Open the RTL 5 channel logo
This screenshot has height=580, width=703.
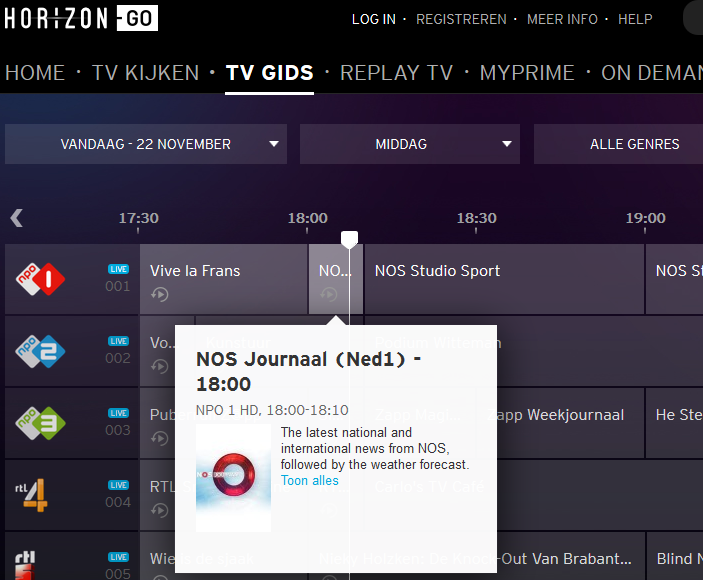pos(26,565)
